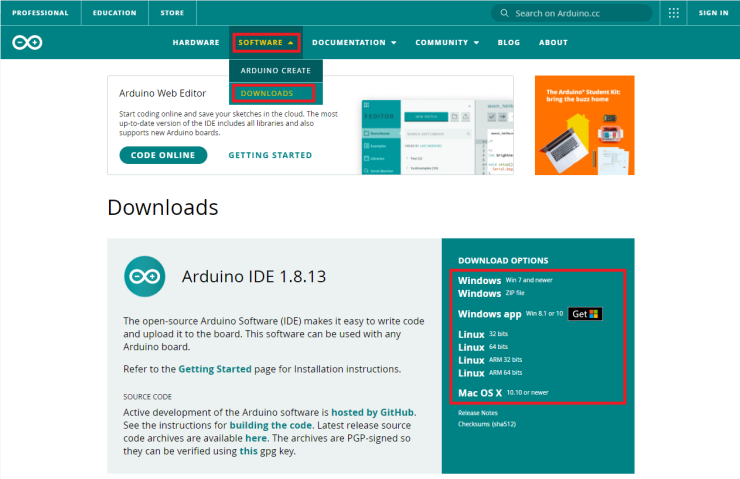This screenshot has height=479, width=740.
Task: Download the Windows ZIP file
Action: pos(491,293)
